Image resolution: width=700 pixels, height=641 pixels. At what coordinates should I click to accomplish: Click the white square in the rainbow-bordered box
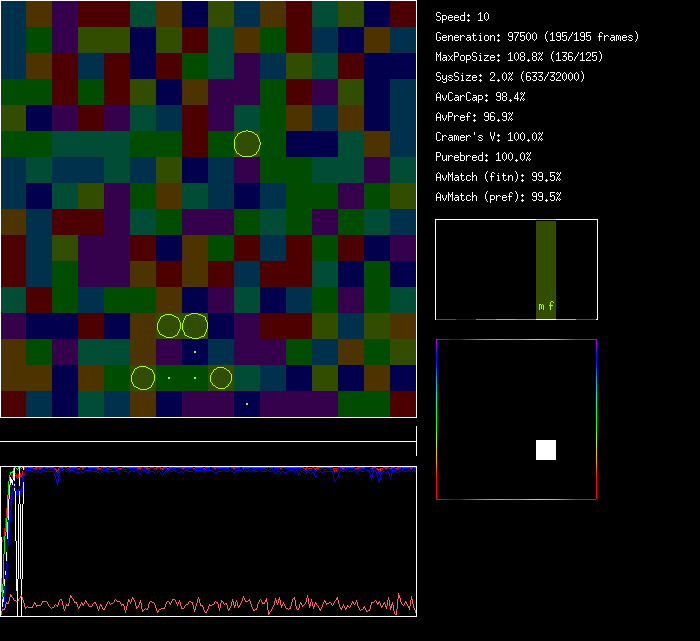[x=546, y=450]
